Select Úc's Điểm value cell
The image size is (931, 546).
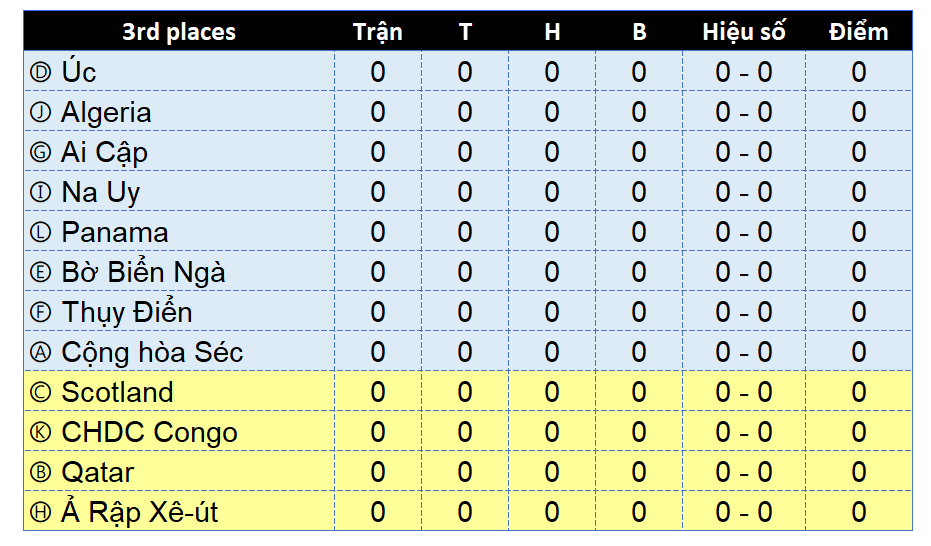coord(859,72)
